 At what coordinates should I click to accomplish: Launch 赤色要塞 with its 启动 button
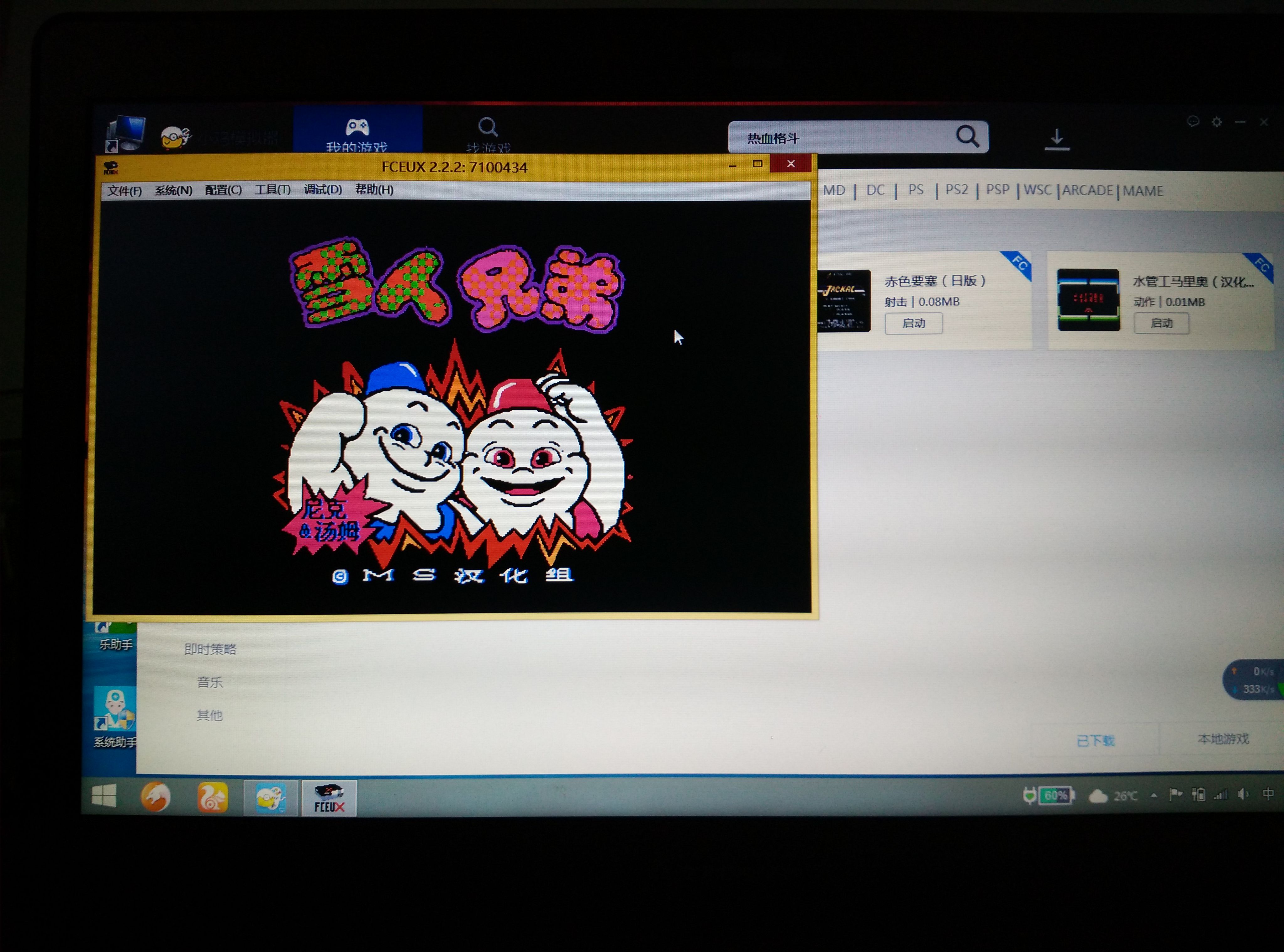(914, 323)
